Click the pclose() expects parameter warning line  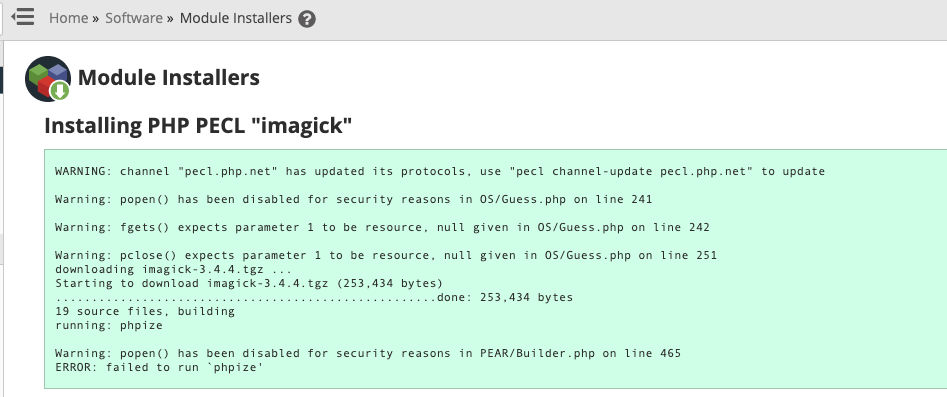[386, 256]
